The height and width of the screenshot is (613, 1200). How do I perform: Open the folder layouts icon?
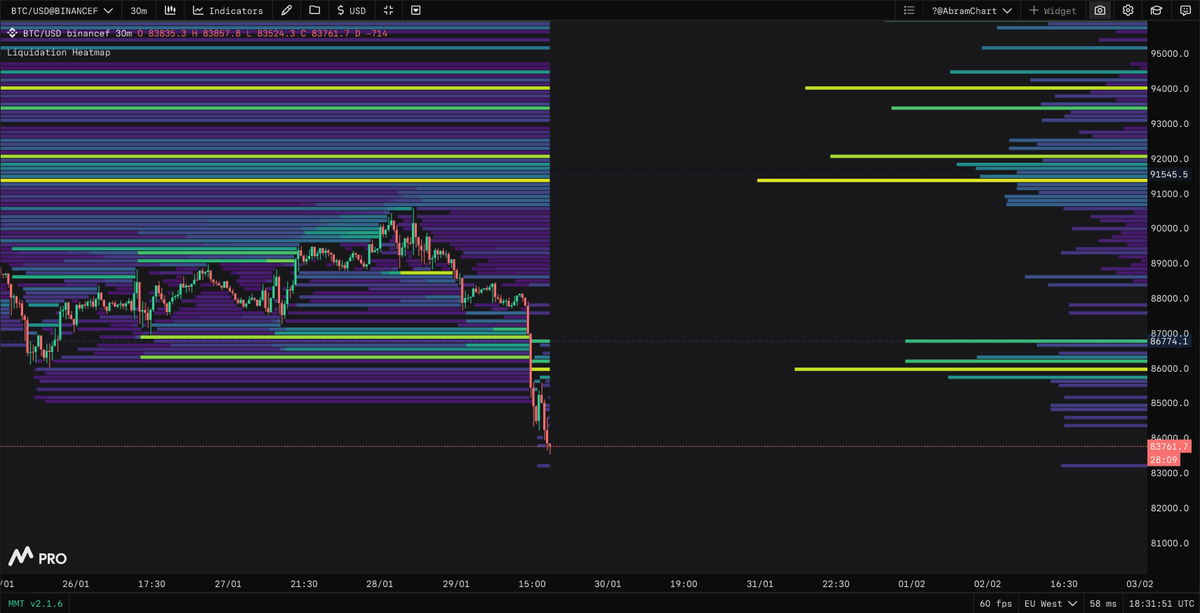click(315, 10)
